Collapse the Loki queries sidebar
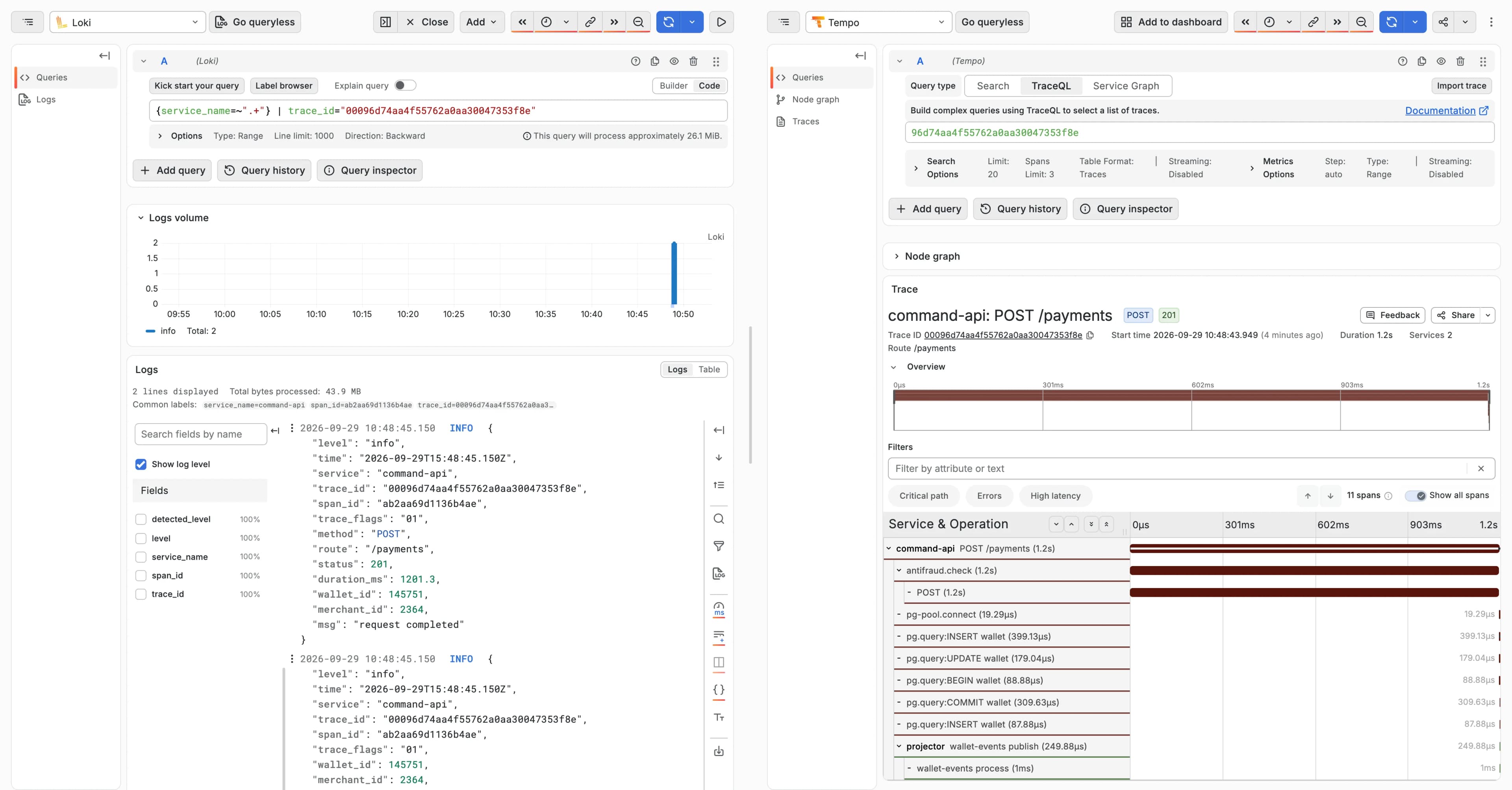 click(104, 56)
